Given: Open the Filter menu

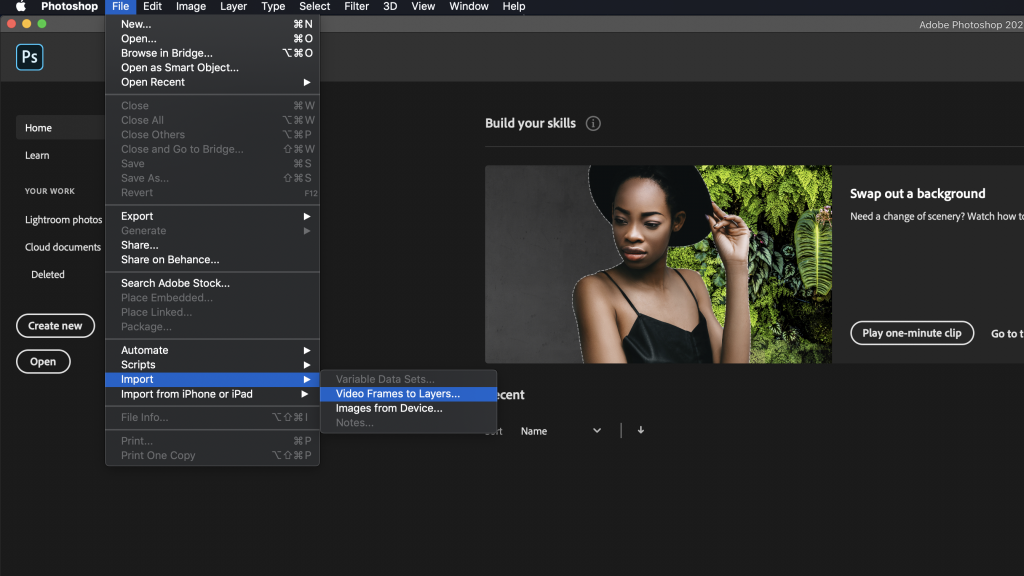Looking at the screenshot, I should [x=357, y=7].
